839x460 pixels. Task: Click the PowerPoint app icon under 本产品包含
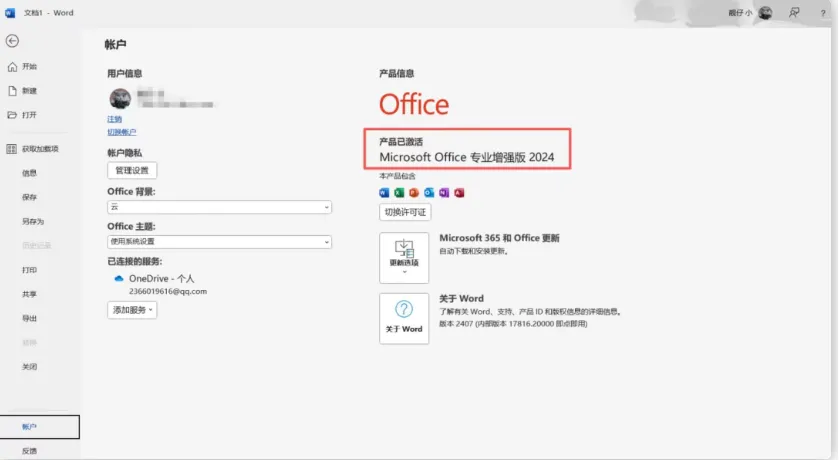[x=414, y=193]
